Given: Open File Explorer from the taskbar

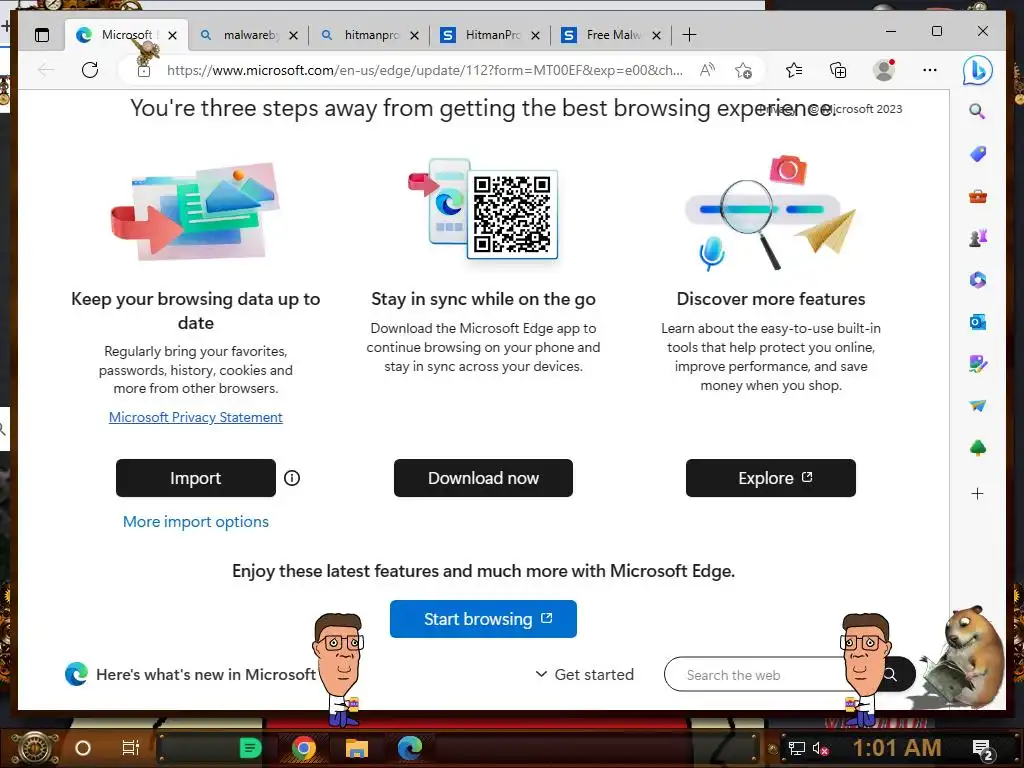Looking at the screenshot, I should (357, 748).
